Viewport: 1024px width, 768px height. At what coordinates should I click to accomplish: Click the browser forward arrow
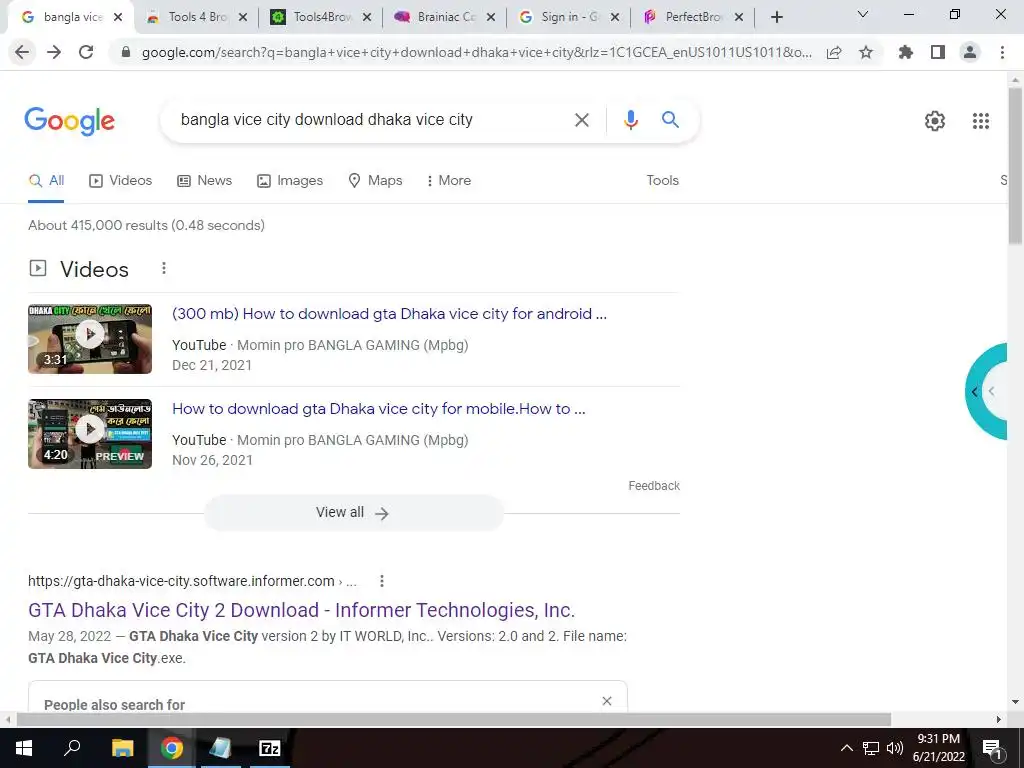(54, 52)
